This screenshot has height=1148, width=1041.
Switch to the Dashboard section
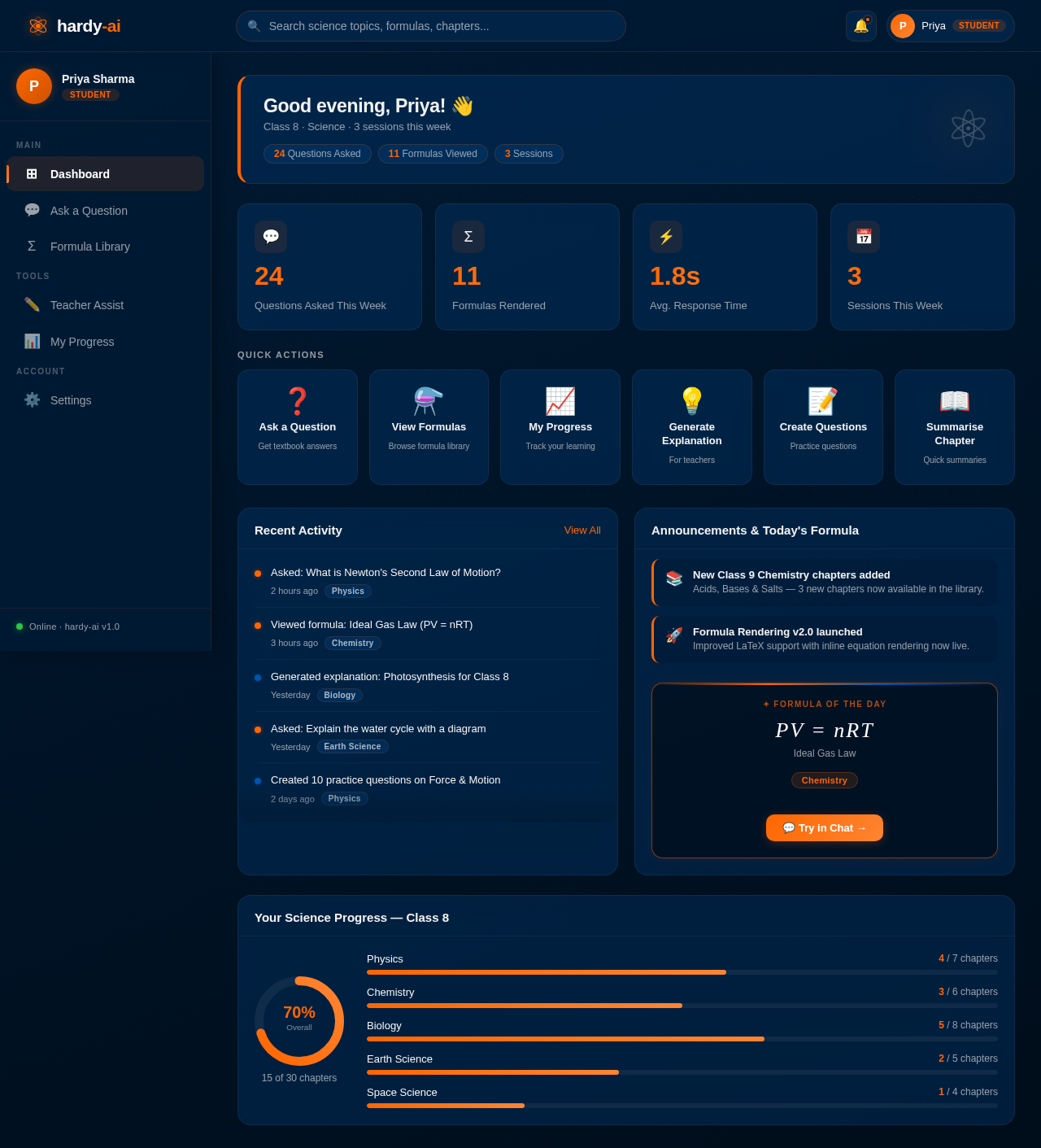(80, 174)
